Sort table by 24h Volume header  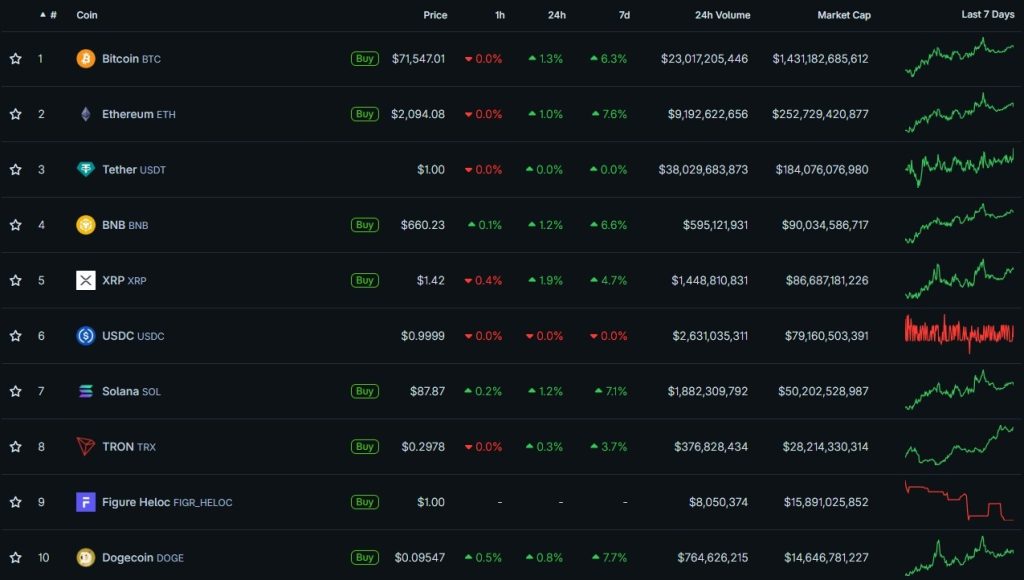[722, 16]
